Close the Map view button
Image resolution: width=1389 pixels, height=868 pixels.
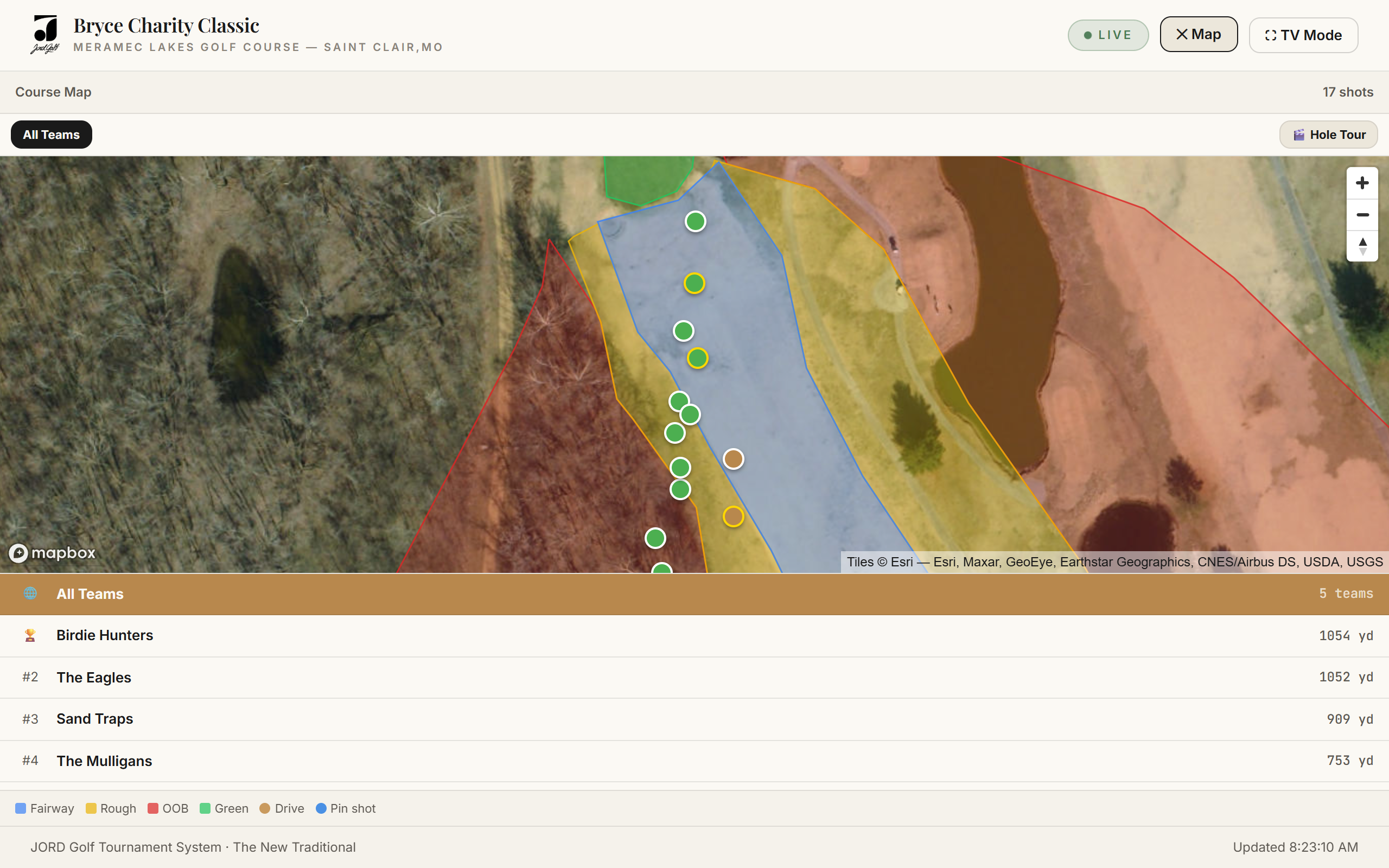(x=1199, y=34)
